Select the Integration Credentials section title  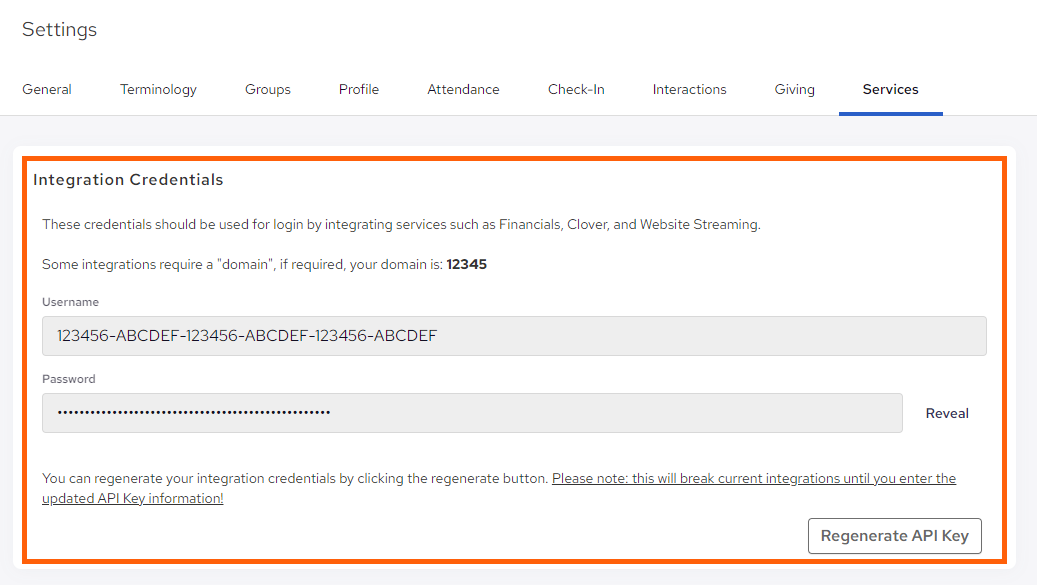128,180
